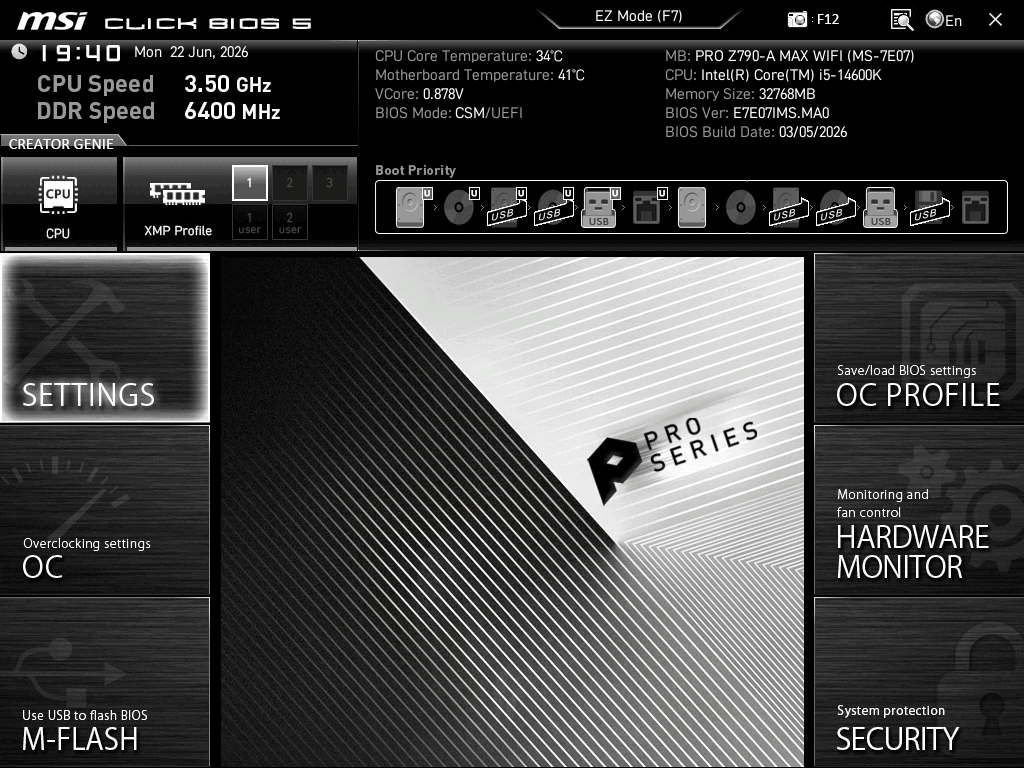The width and height of the screenshot is (1024, 768).
Task: Enable XMP profile 1
Action: 249,183
